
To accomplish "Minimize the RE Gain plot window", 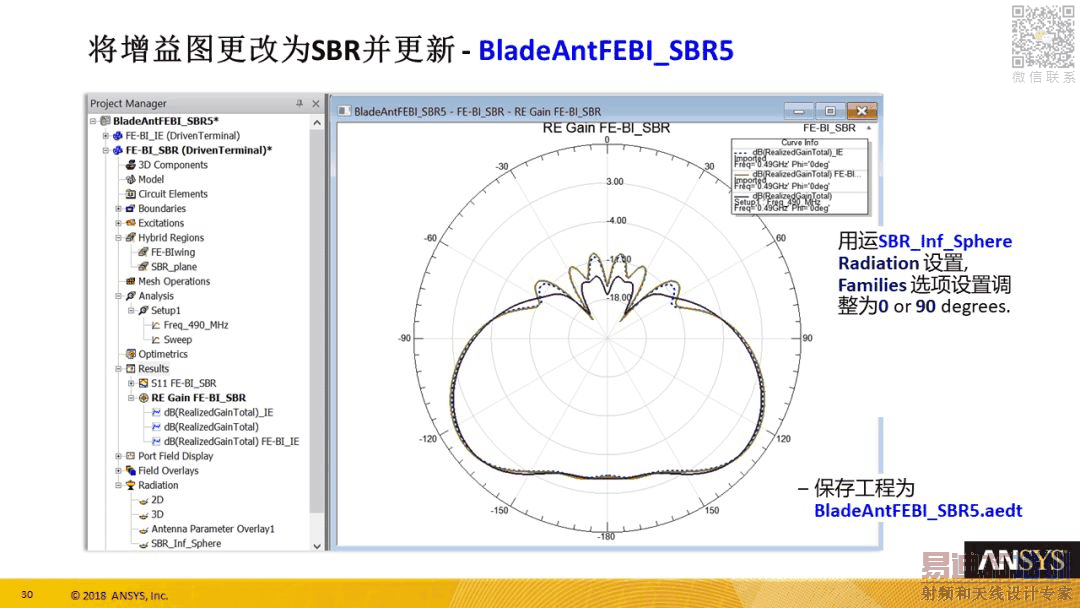I will [799, 111].
